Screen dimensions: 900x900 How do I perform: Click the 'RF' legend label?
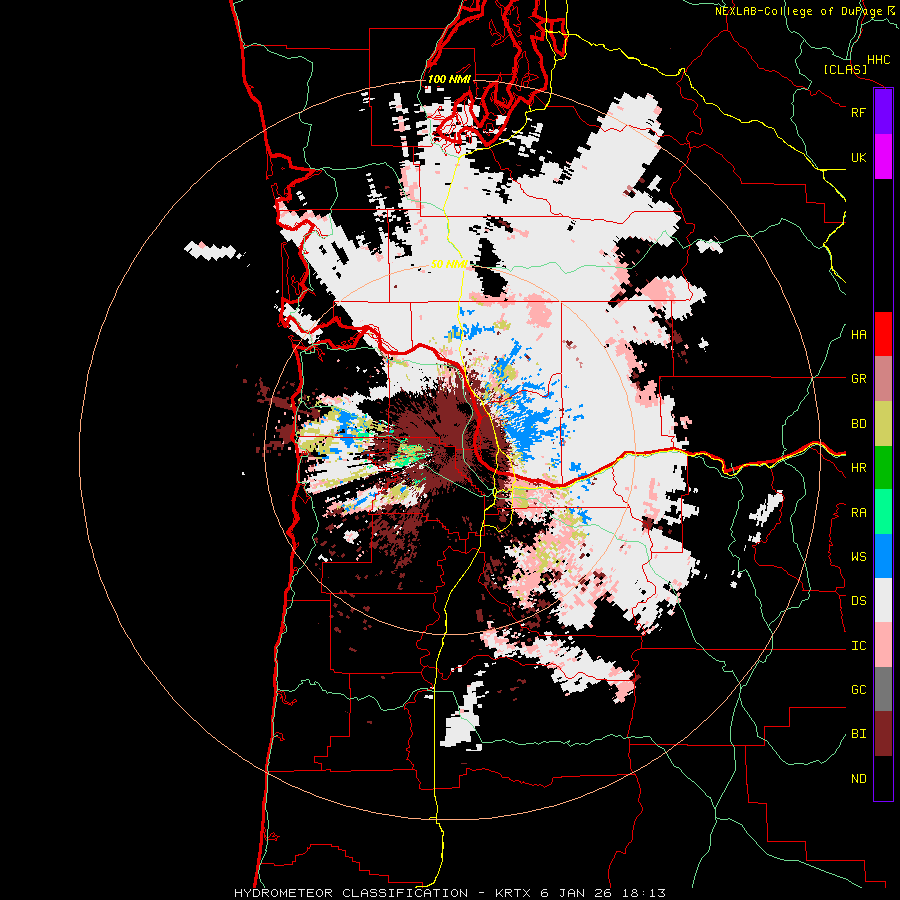(x=858, y=112)
